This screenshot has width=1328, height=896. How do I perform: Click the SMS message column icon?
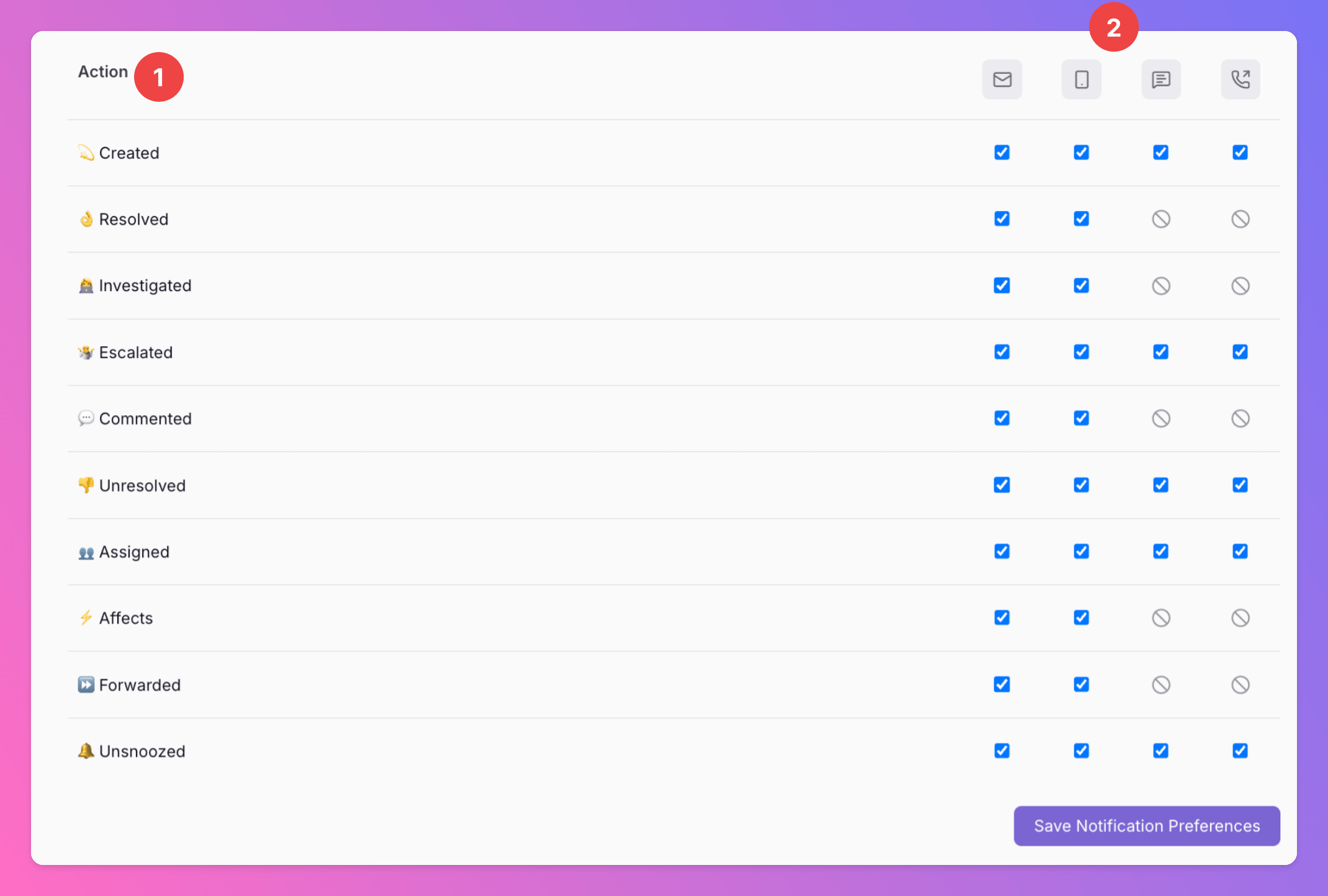pyautogui.click(x=1160, y=79)
